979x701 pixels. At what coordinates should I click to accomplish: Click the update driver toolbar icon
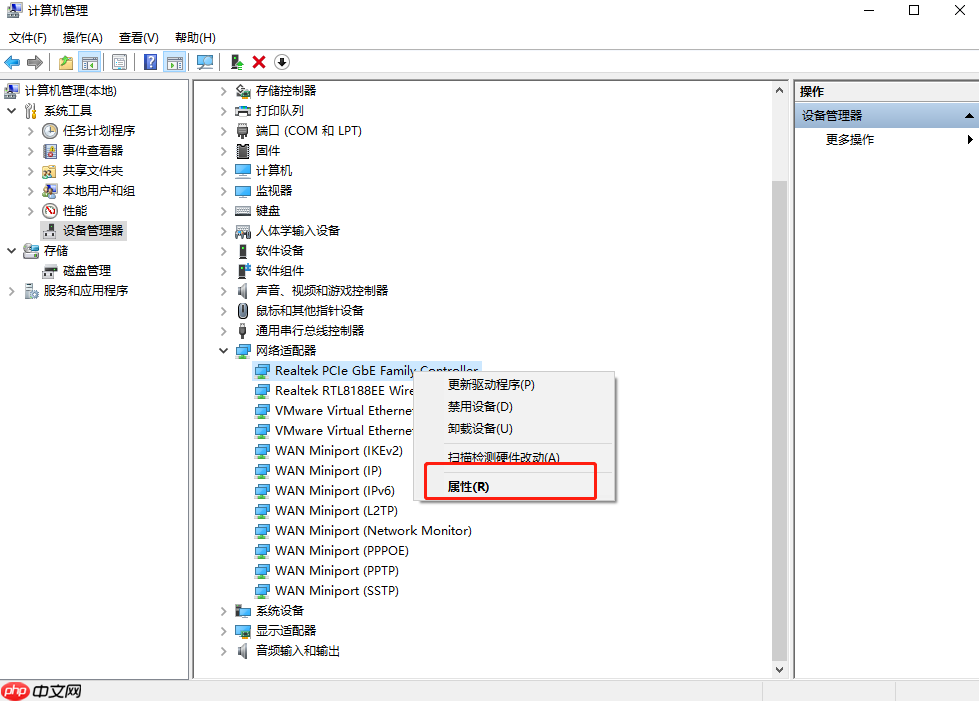237,62
